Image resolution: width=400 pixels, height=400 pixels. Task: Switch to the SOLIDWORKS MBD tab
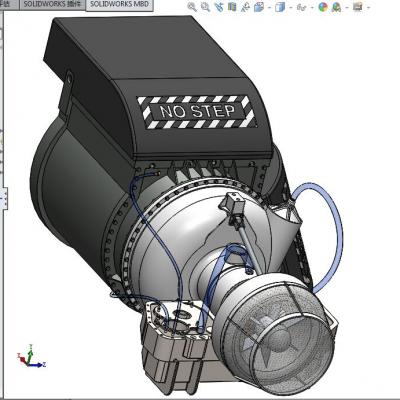tap(119, 5)
